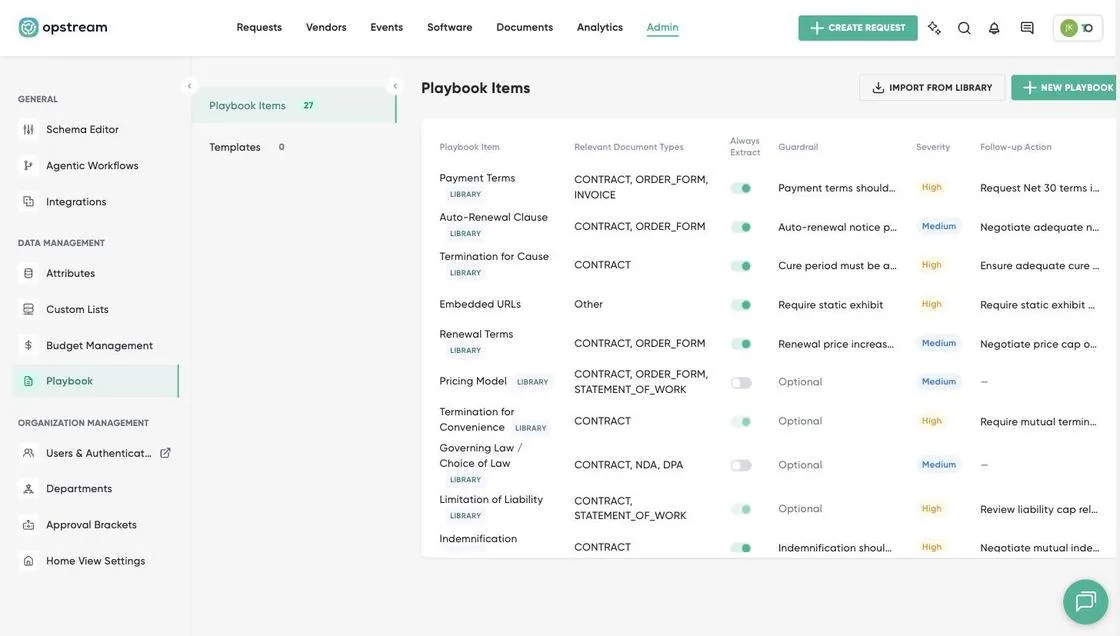Open Users & Authentication external link icon
This screenshot has height=636, width=1120.
click(x=165, y=453)
